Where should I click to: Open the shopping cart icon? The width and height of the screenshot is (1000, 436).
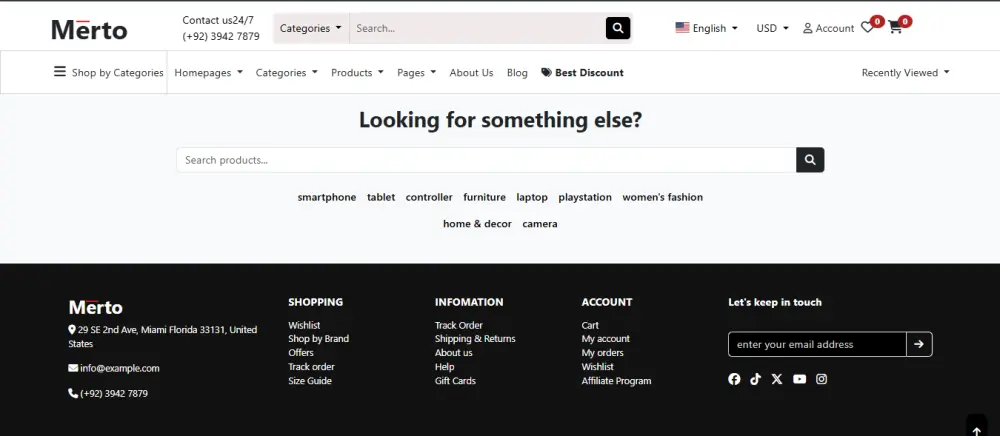[x=895, y=27]
